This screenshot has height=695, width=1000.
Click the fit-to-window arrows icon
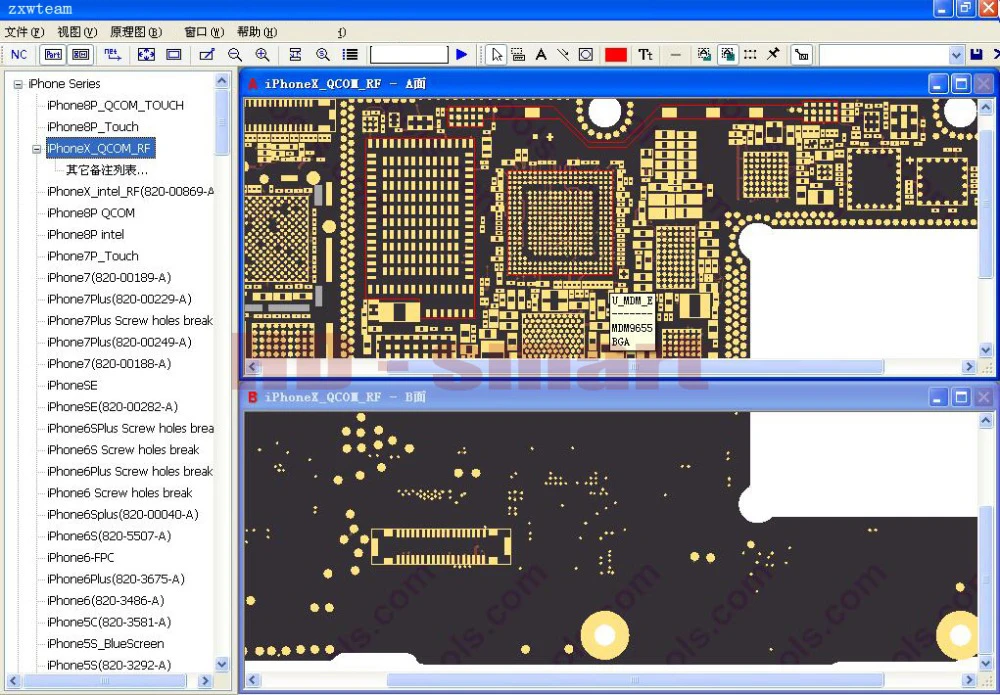click(146, 55)
